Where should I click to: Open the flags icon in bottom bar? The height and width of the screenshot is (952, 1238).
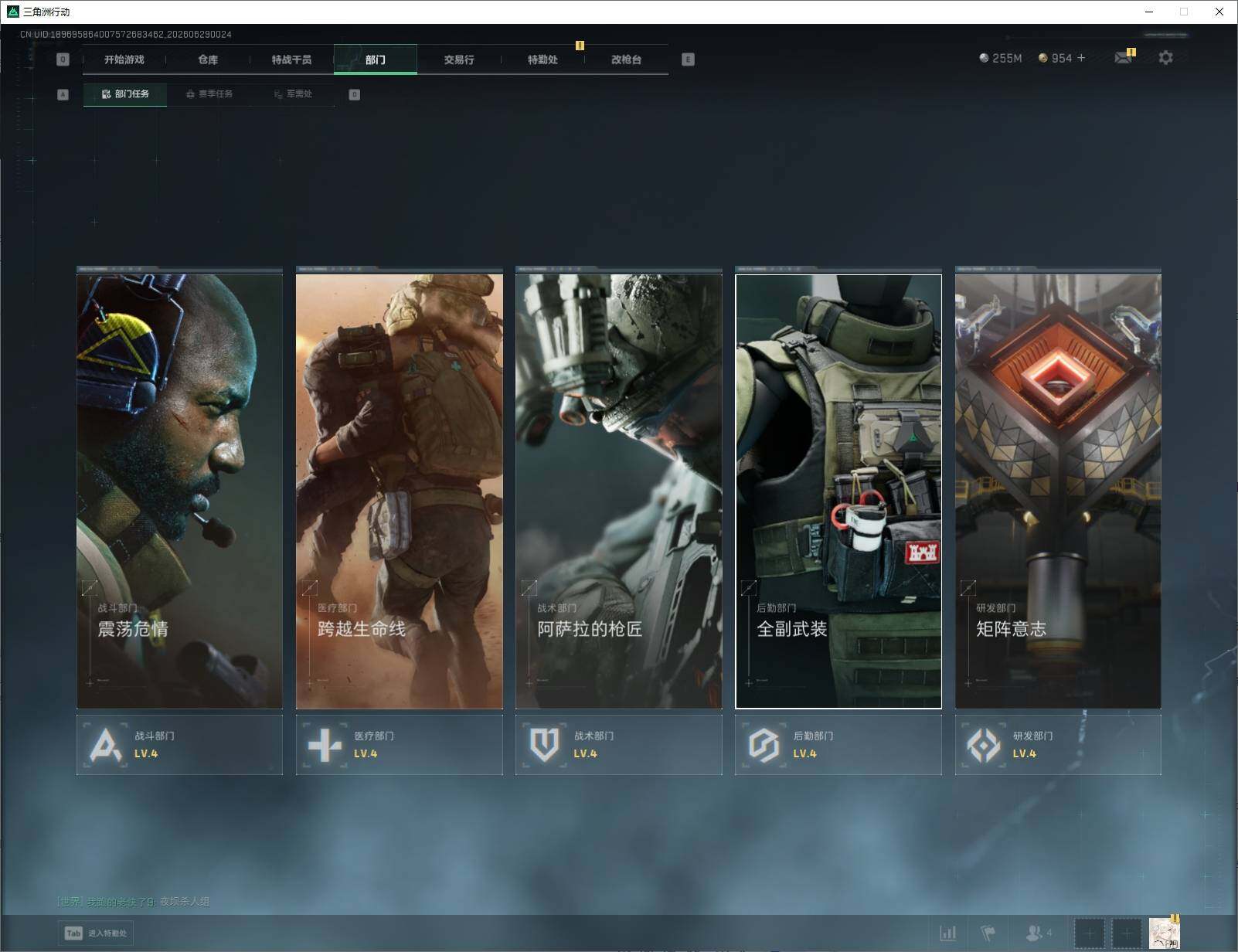click(988, 933)
